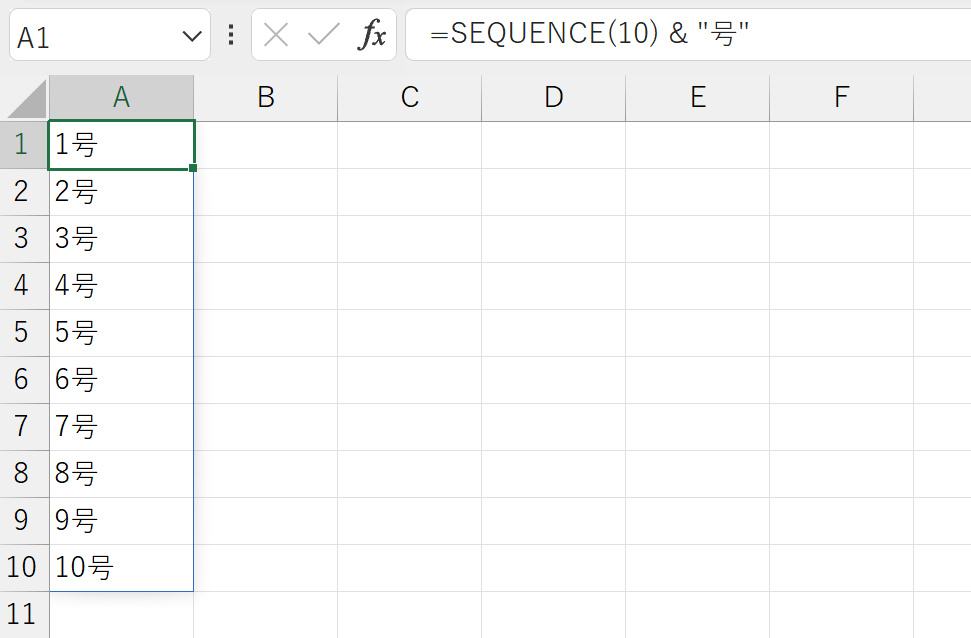Click the Name Box showing A1

tap(110, 35)
